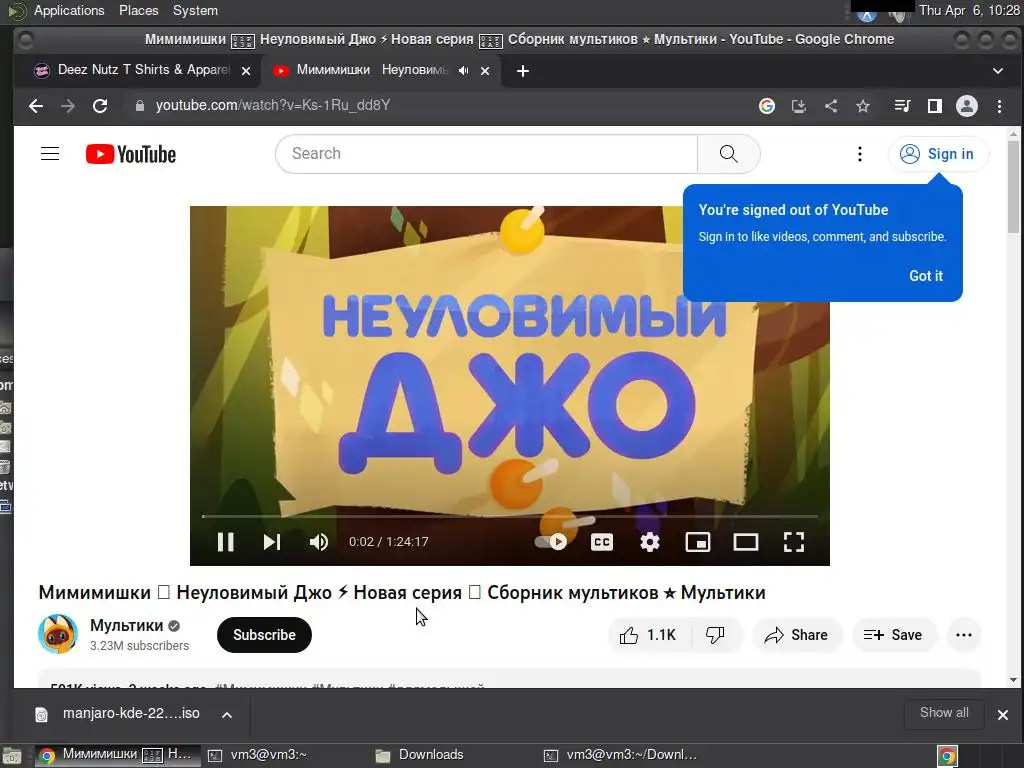Go forward in Chrome
This screenshot has width=1024, height=768.
coord(68,106)
